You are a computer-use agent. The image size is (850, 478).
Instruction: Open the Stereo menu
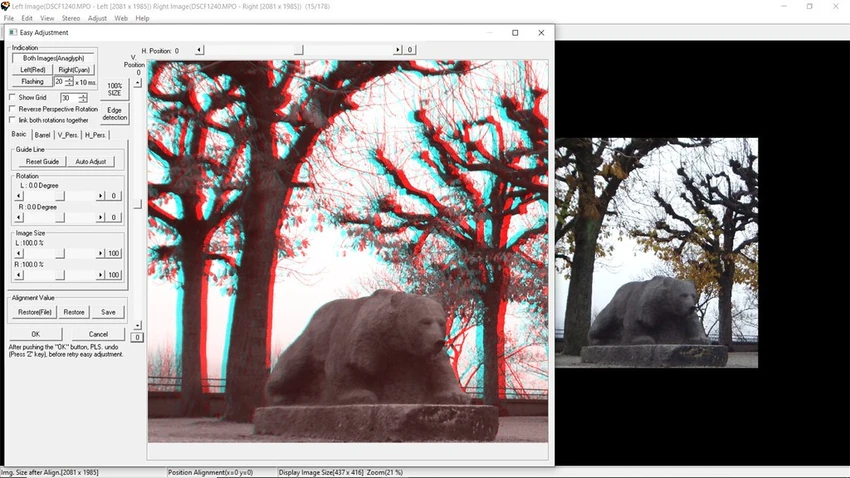(x=71, y=18)
